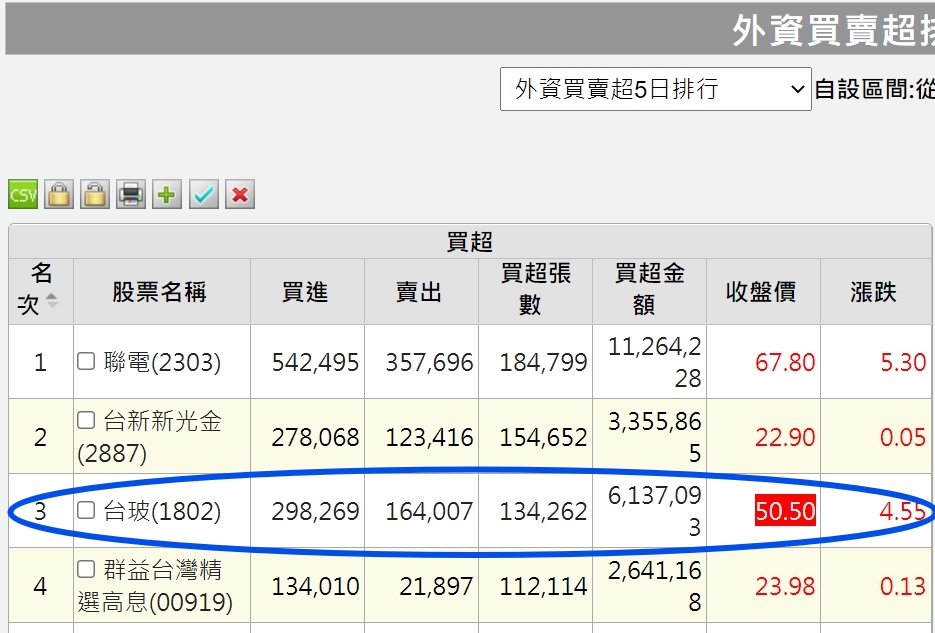Tick the checkbox for 群益台灣精選高息(00919)
Screen dimensions: 935x633
pyautogui.click(x=87, y=569)
